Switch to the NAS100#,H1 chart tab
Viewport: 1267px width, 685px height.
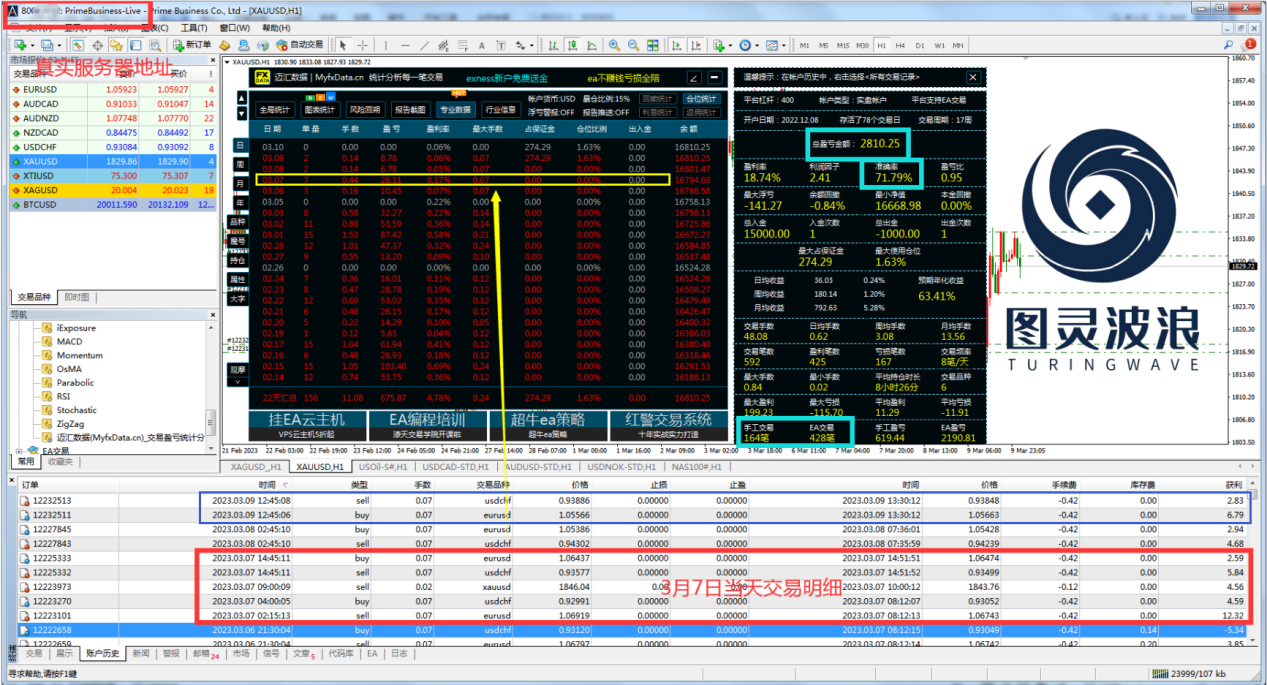click(x=696, y=467)
